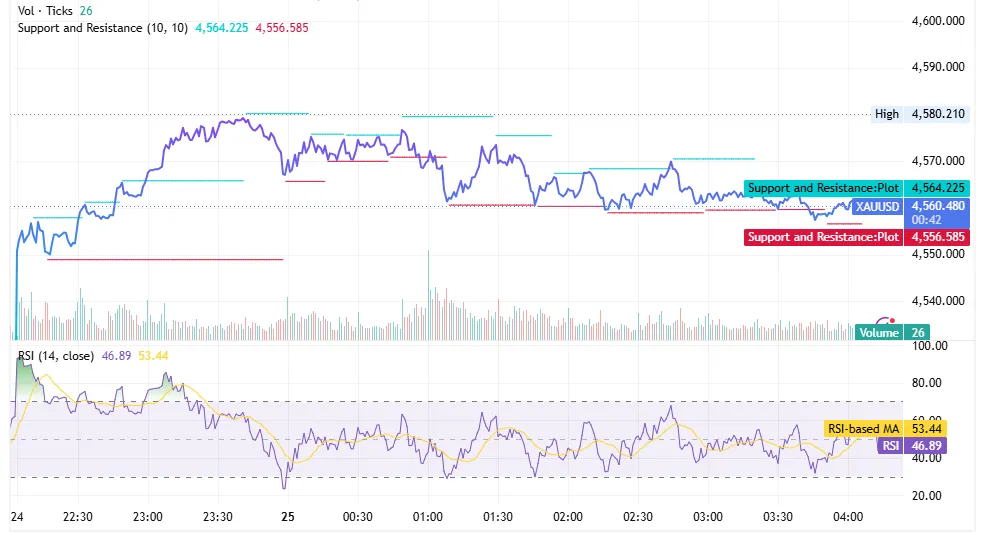Click the 80.00 level on the RSI scale
Viewport: 985px width, 533px height.
point(927,383)
